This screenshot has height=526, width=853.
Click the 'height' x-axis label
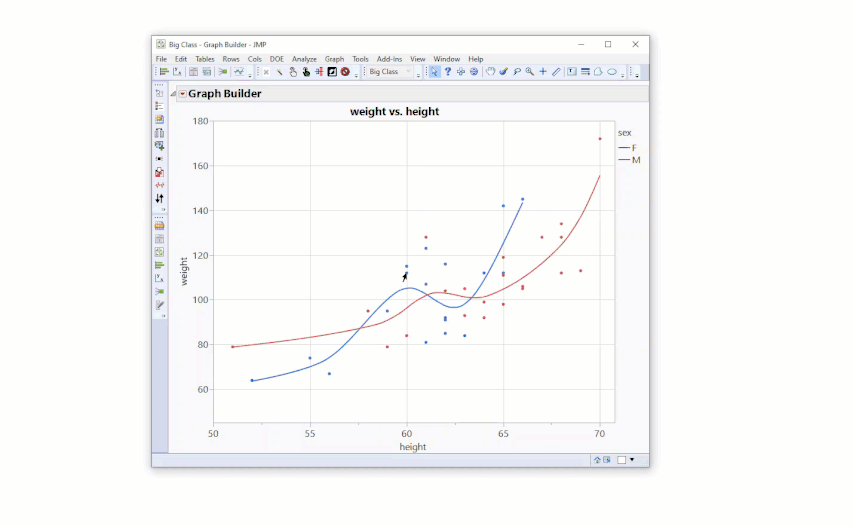tap(413, 447)
